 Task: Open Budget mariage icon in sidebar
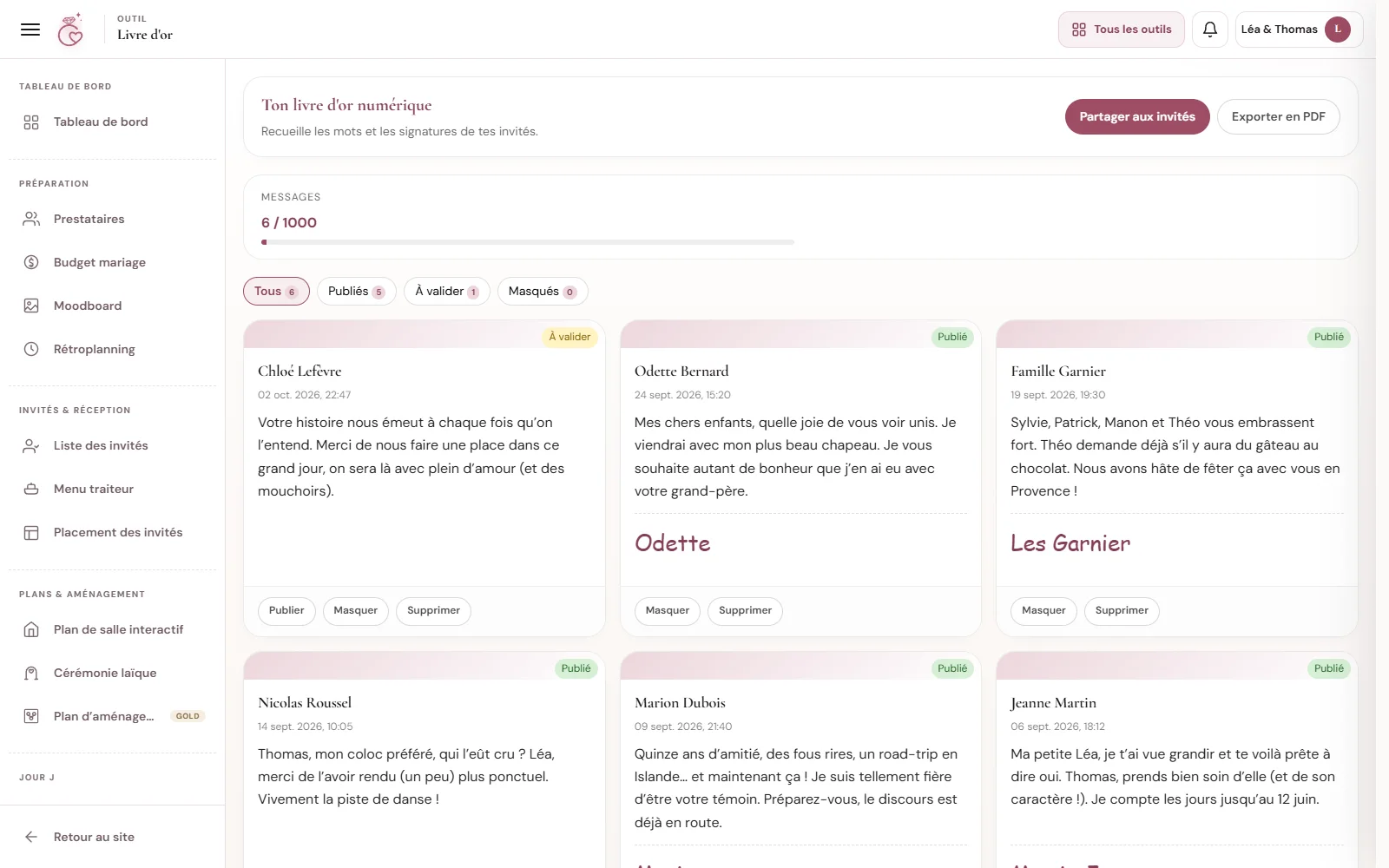tap(31, 262)
